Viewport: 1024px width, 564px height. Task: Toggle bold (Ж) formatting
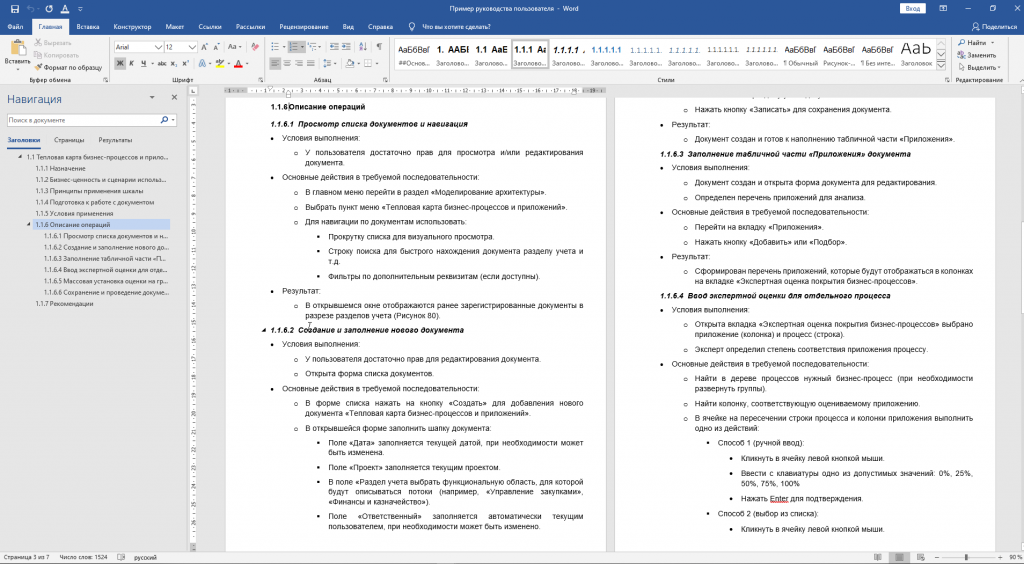[120, 63]
